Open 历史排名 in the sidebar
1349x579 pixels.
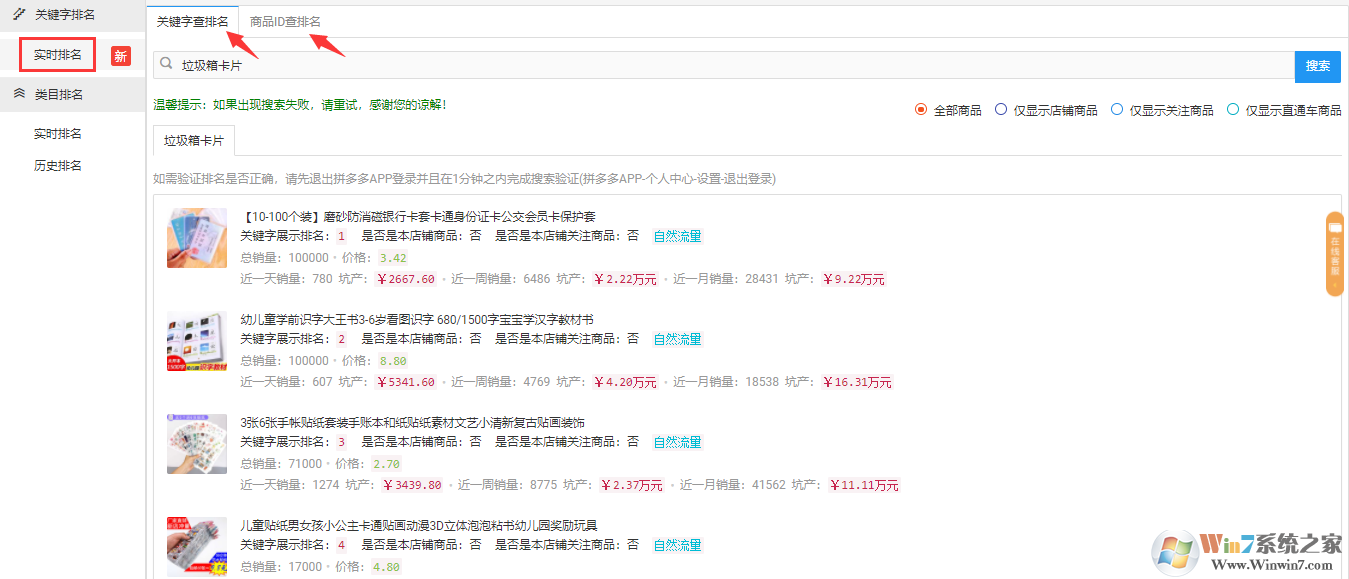(x=58, y=166)
